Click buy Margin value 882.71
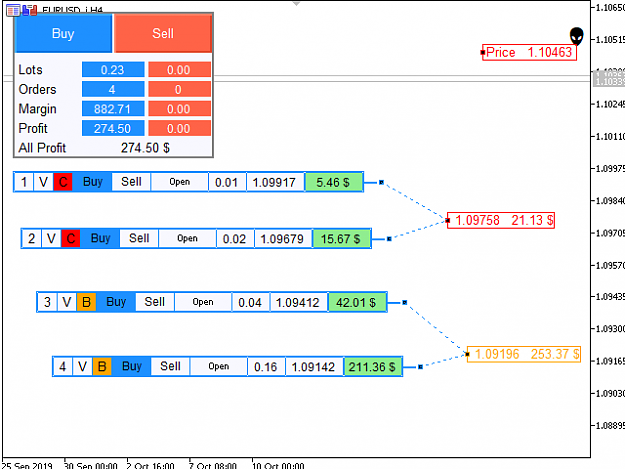 click(113, 109)
